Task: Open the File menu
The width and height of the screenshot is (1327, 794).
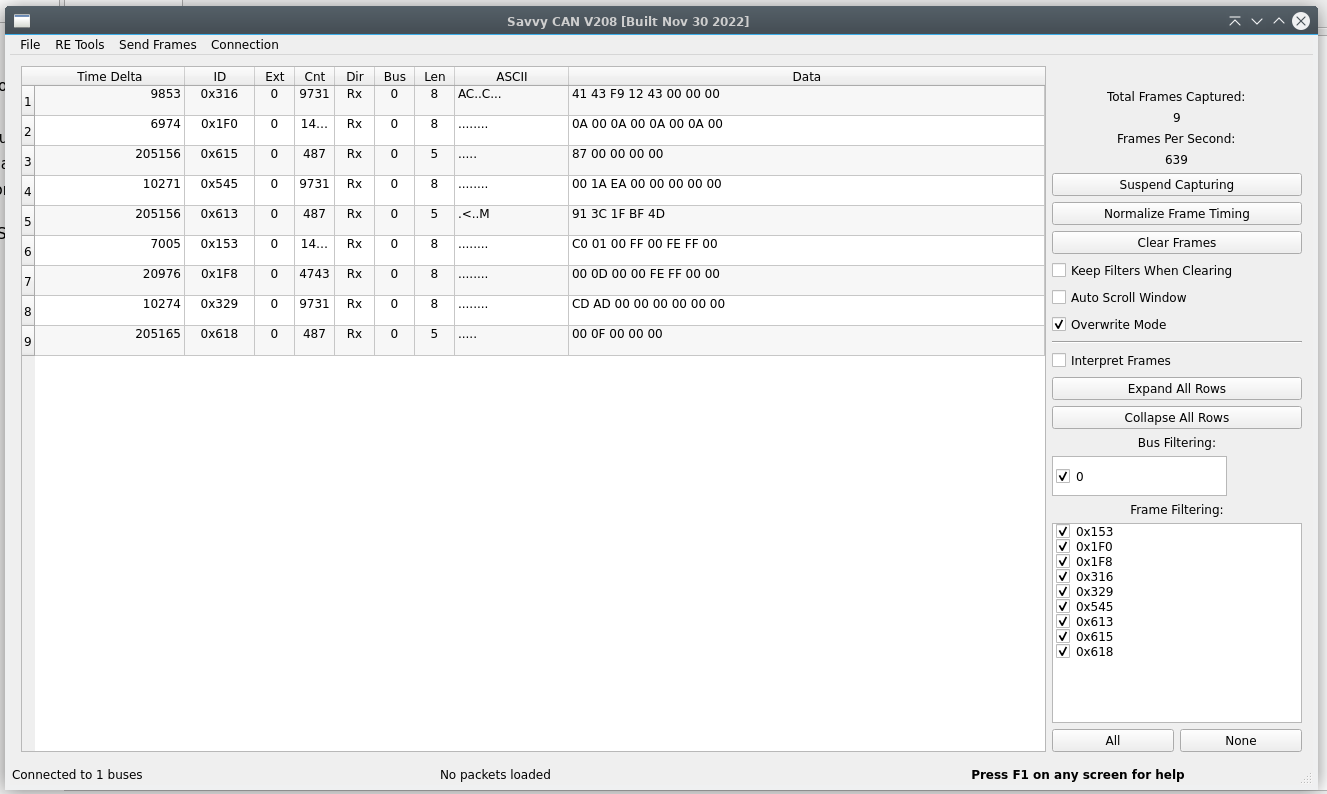Action: [x=30, y=45]
